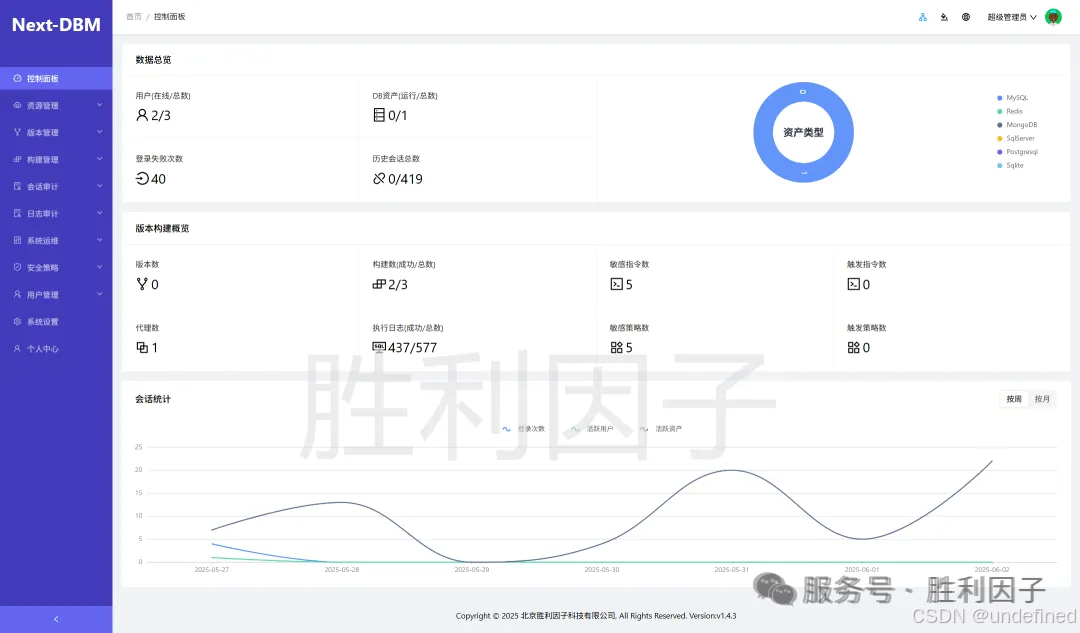Click the blue topology icon in the header
Viewport: 1080px width, 633px height.
coord(922,17)
